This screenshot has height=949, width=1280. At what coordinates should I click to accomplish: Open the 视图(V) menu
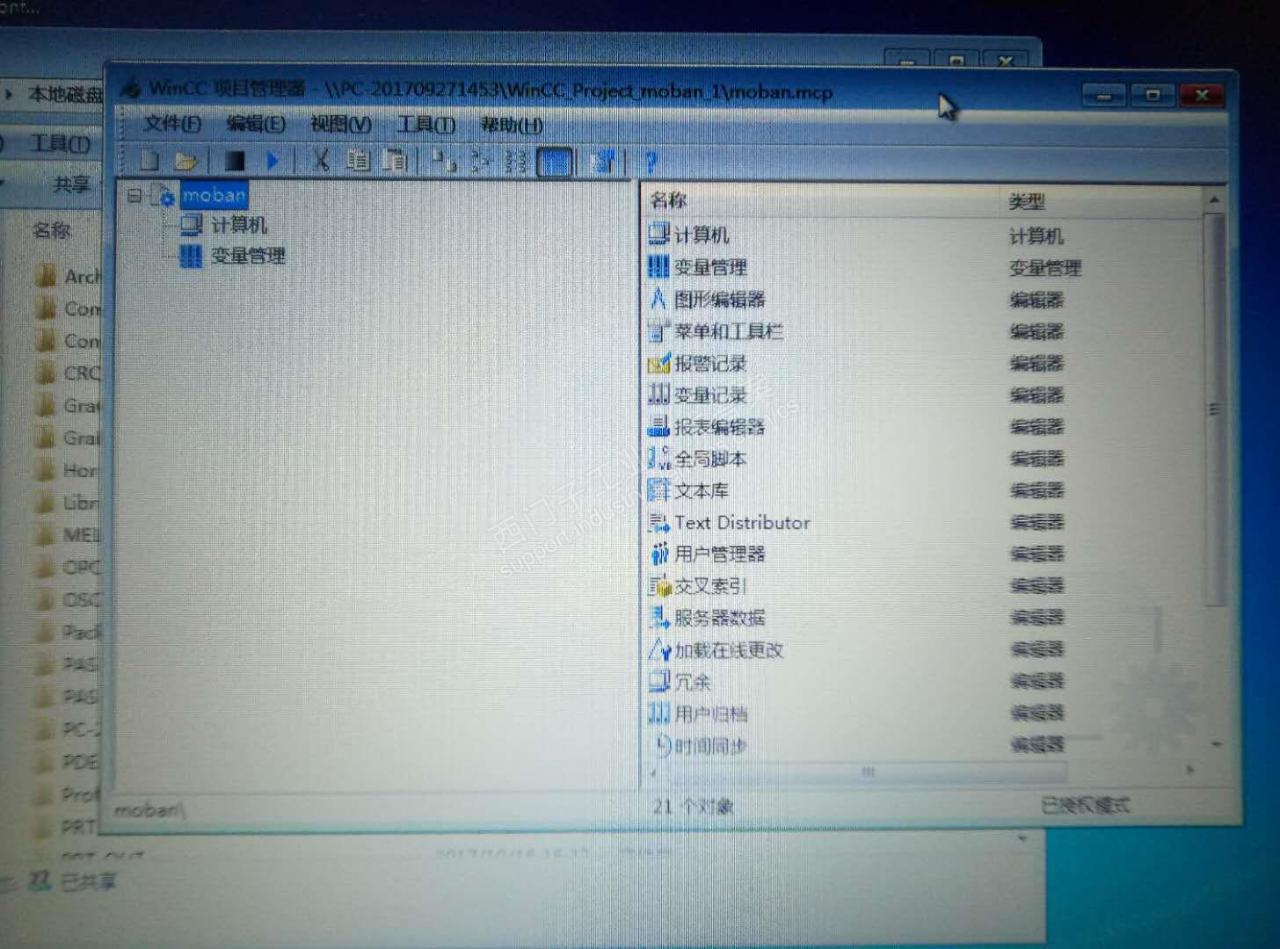click(341, 124)
